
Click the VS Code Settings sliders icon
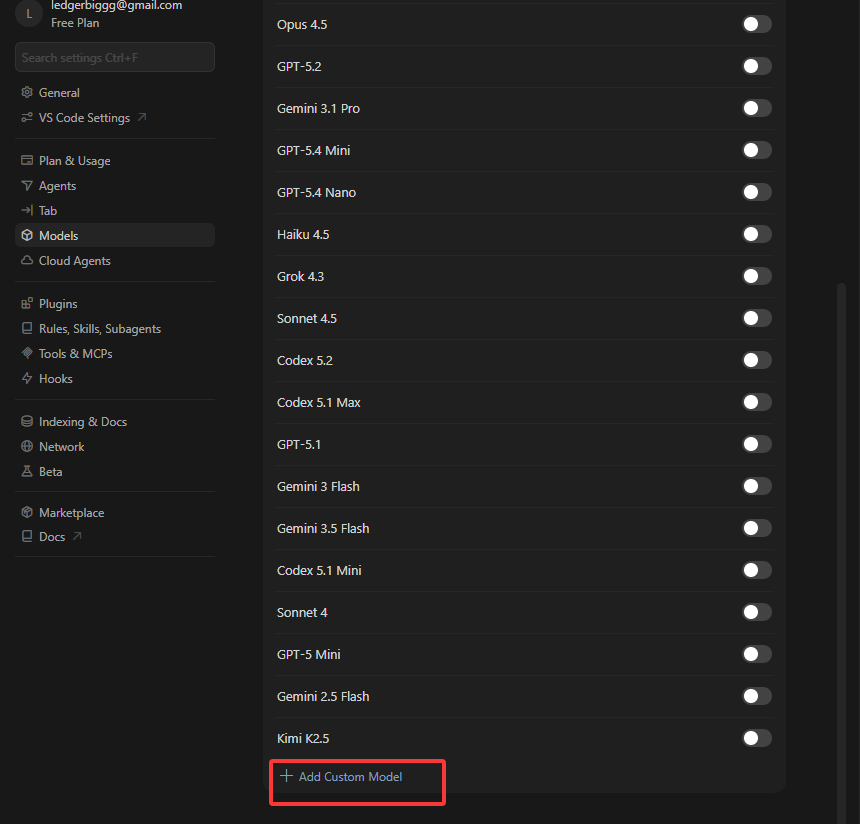point(27,117)
